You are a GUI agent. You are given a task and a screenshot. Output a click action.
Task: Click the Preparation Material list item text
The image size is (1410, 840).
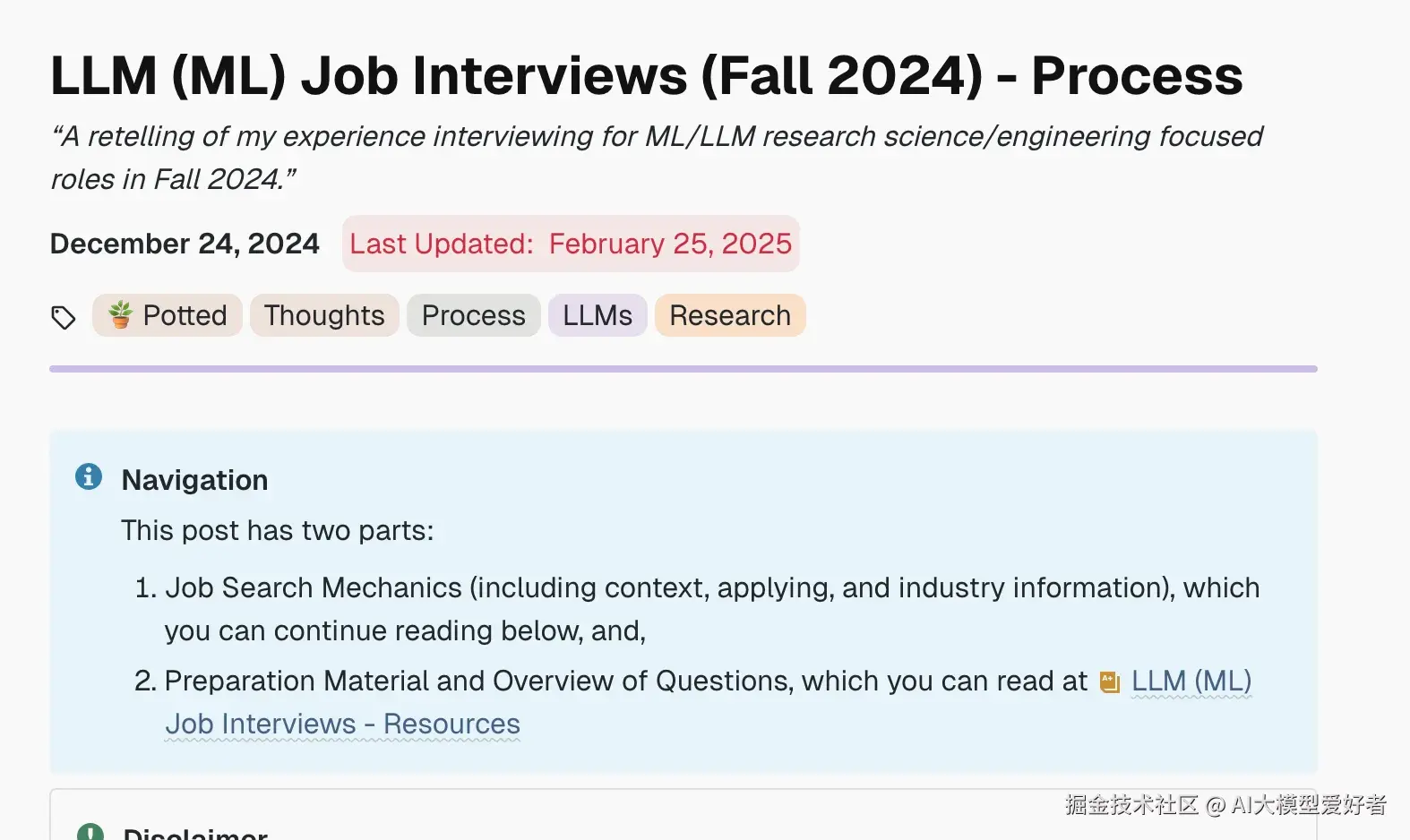pyautogui.click(x=625, y=681)
